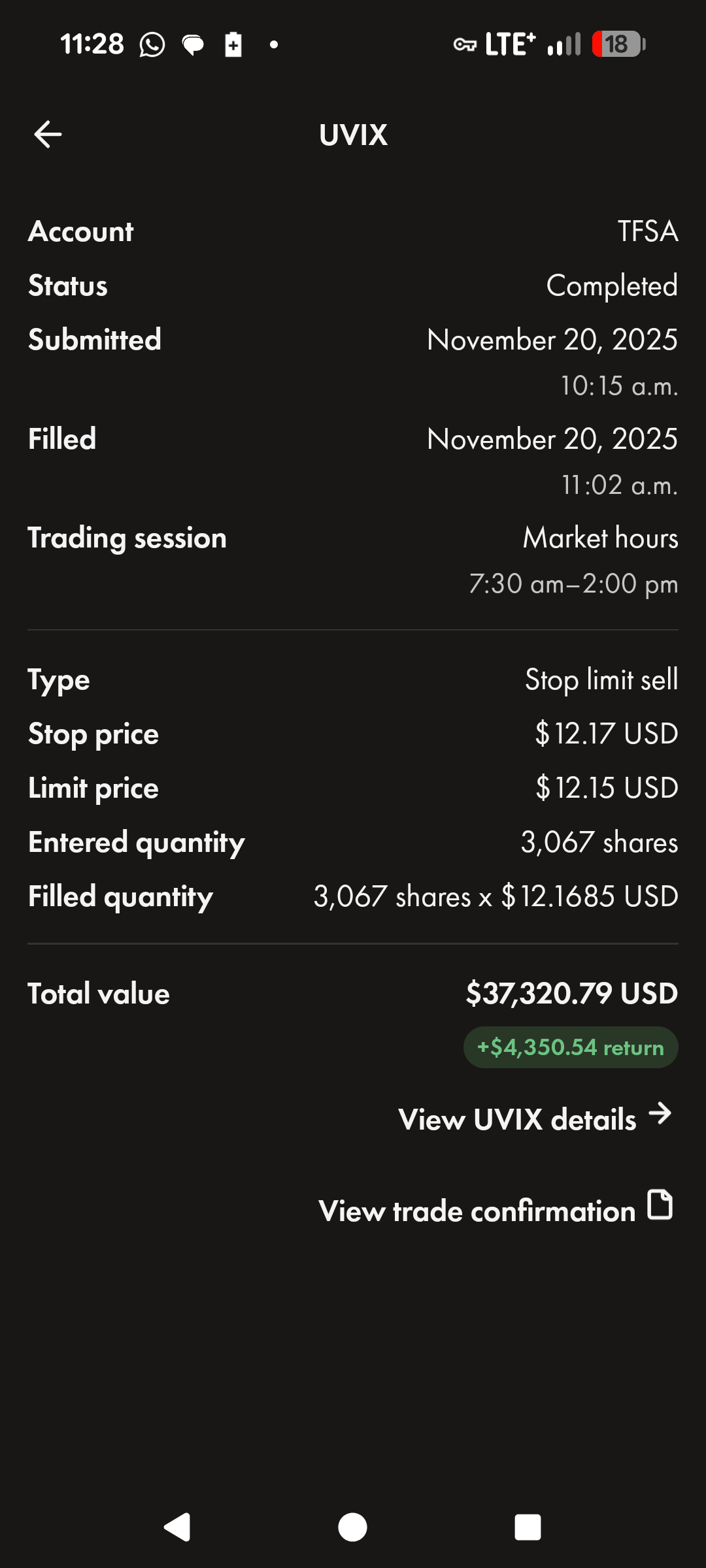Open View UVIX details link
The image size is (706, 1568).
pyautogui.click(x=517, y=1120)
